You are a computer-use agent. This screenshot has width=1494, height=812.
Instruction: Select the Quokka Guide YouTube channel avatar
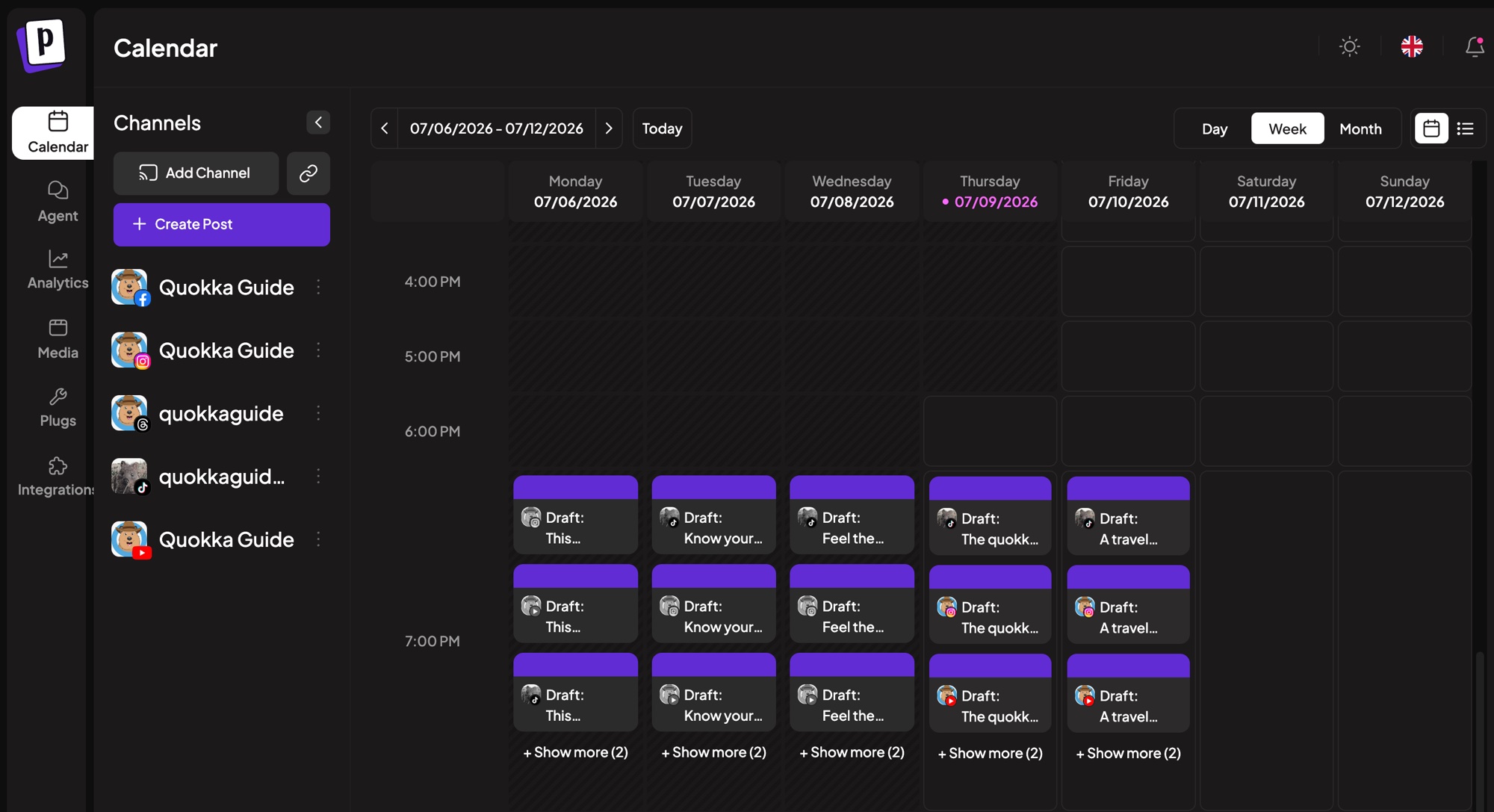[x=130, y=540]
